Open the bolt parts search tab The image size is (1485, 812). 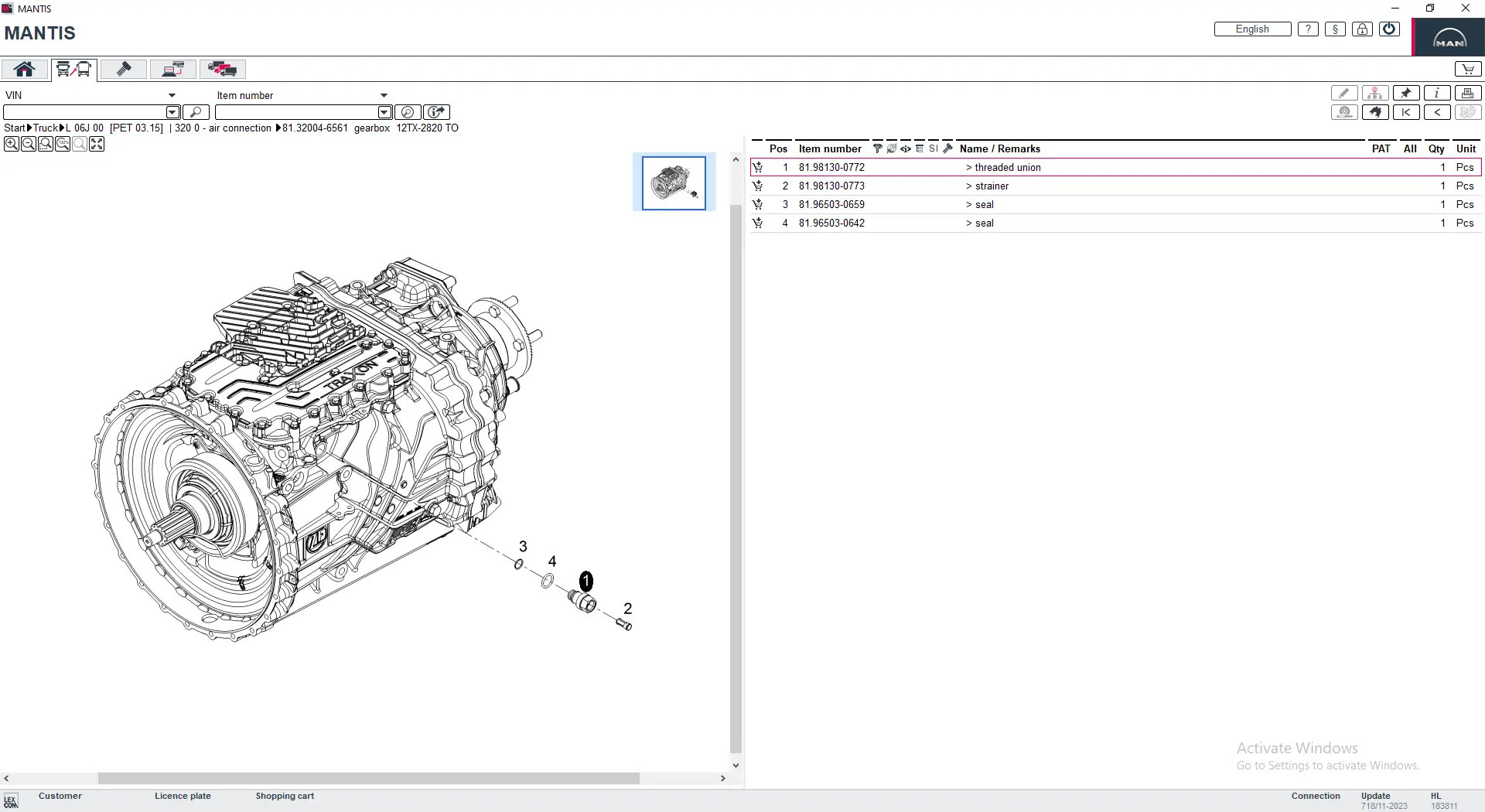(x=123, y=69)
